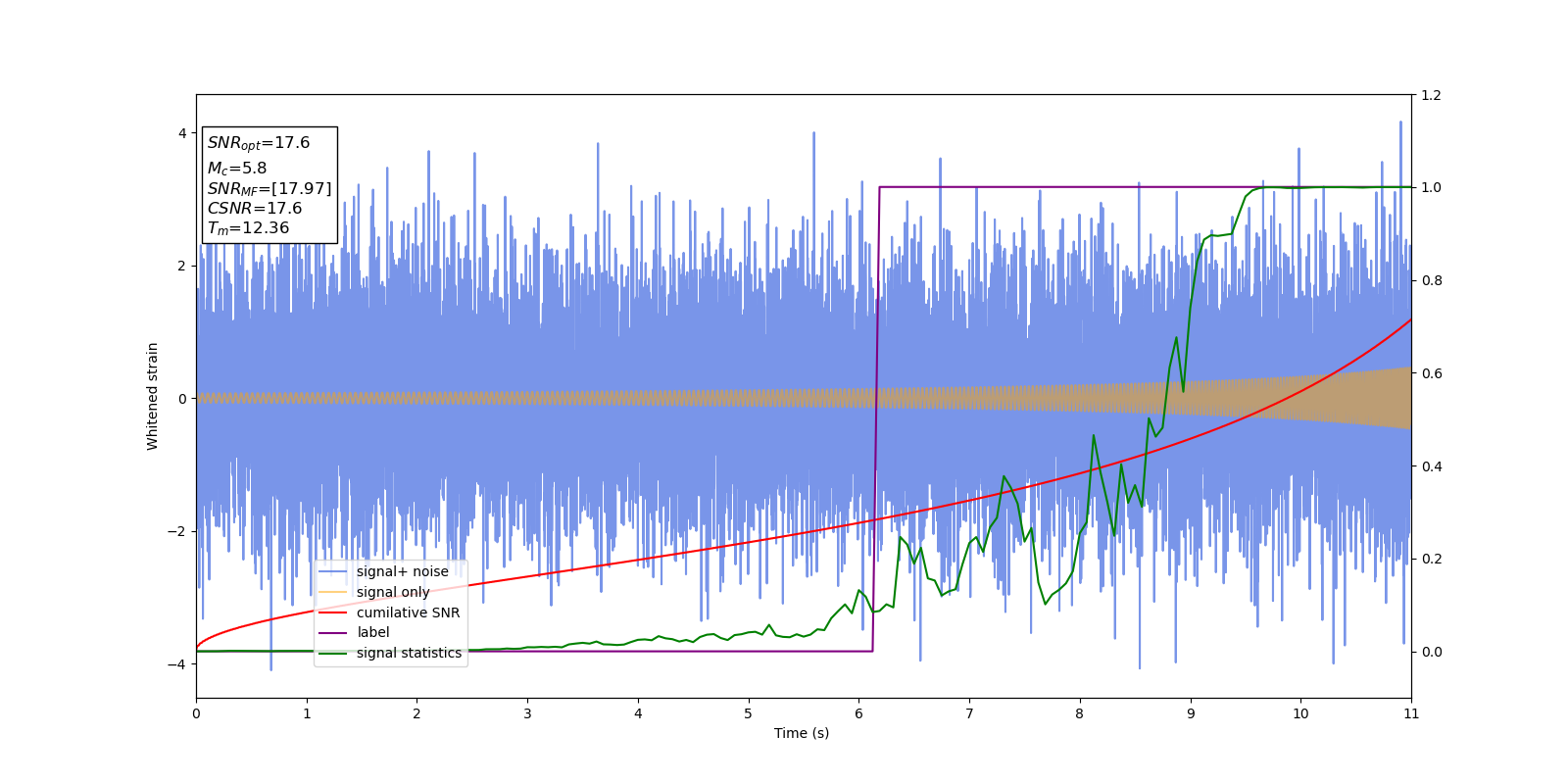This screenshot has width=1568, height=784.
Task: Click the x-axis tick label 10
Action: 1300,713
